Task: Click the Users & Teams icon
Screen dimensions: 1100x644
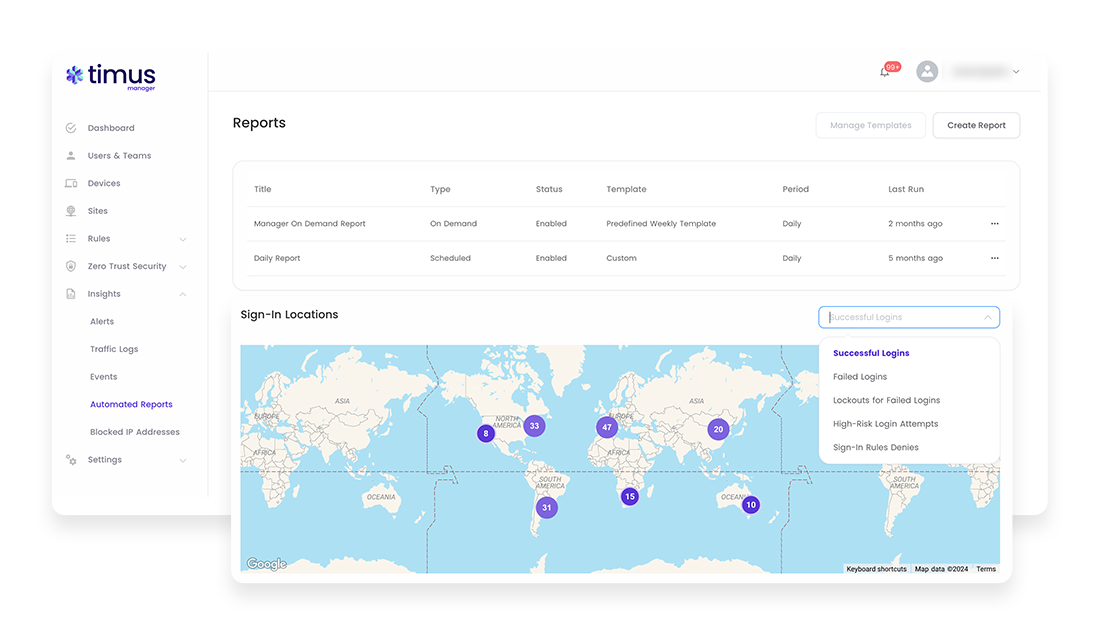Action: [x=71, y=155]
